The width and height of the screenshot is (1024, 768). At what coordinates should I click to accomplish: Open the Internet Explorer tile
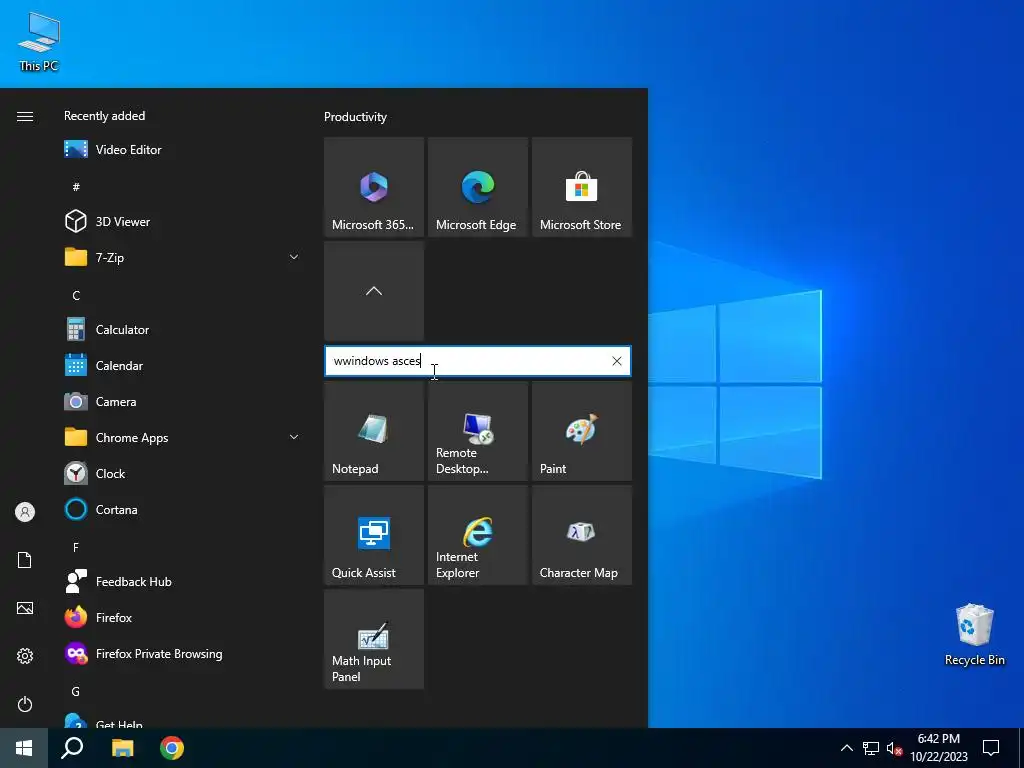tap(477, 535)
